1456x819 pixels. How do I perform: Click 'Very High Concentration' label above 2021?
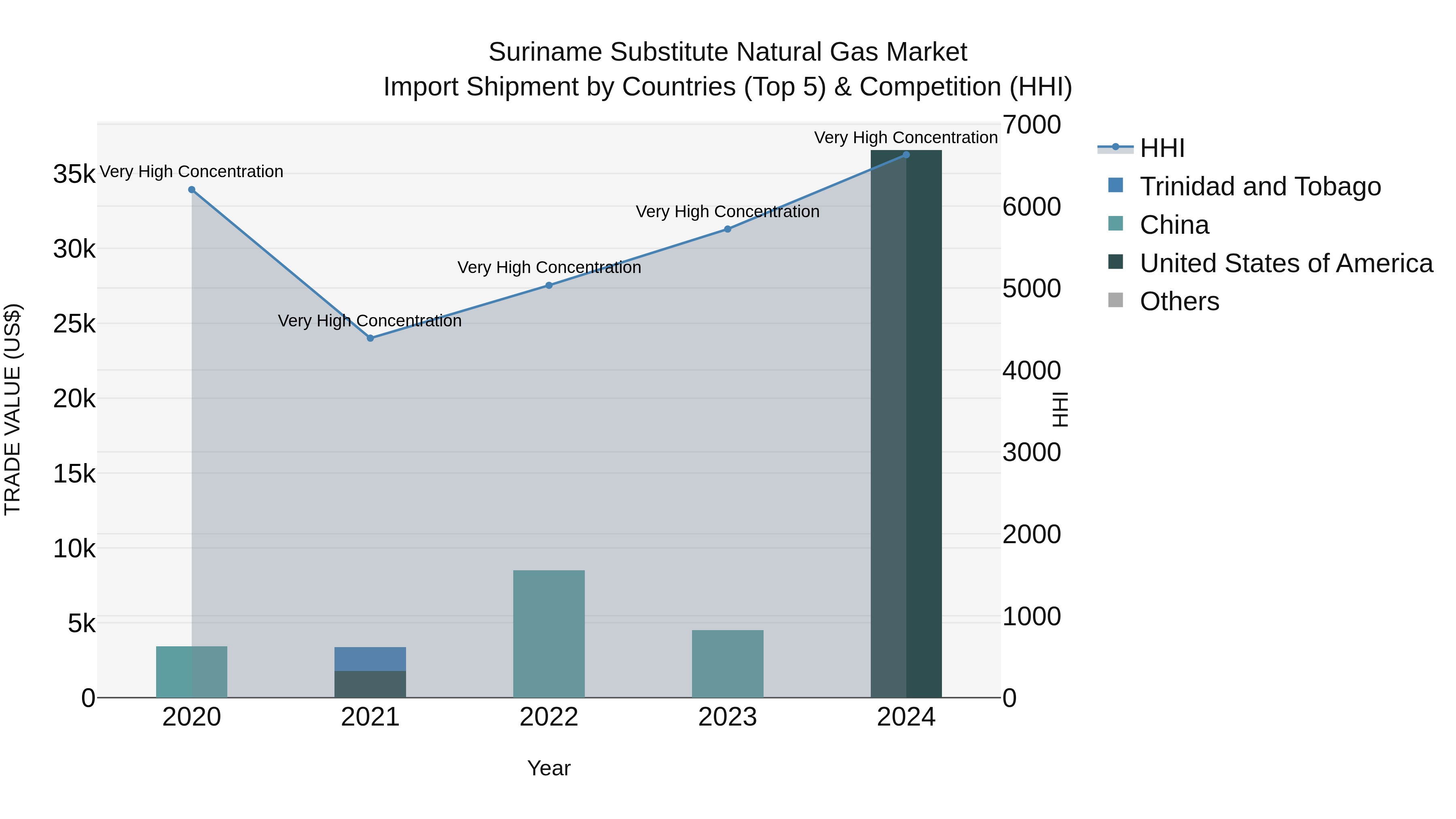[x=370, y=320]
